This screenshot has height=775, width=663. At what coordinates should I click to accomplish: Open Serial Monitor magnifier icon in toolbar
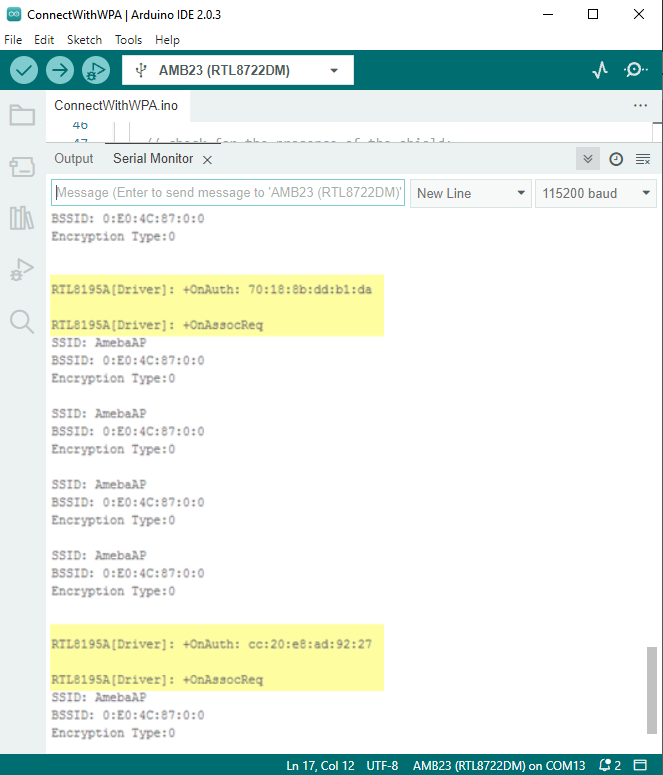pyautogui.click(x=636, y=70)
